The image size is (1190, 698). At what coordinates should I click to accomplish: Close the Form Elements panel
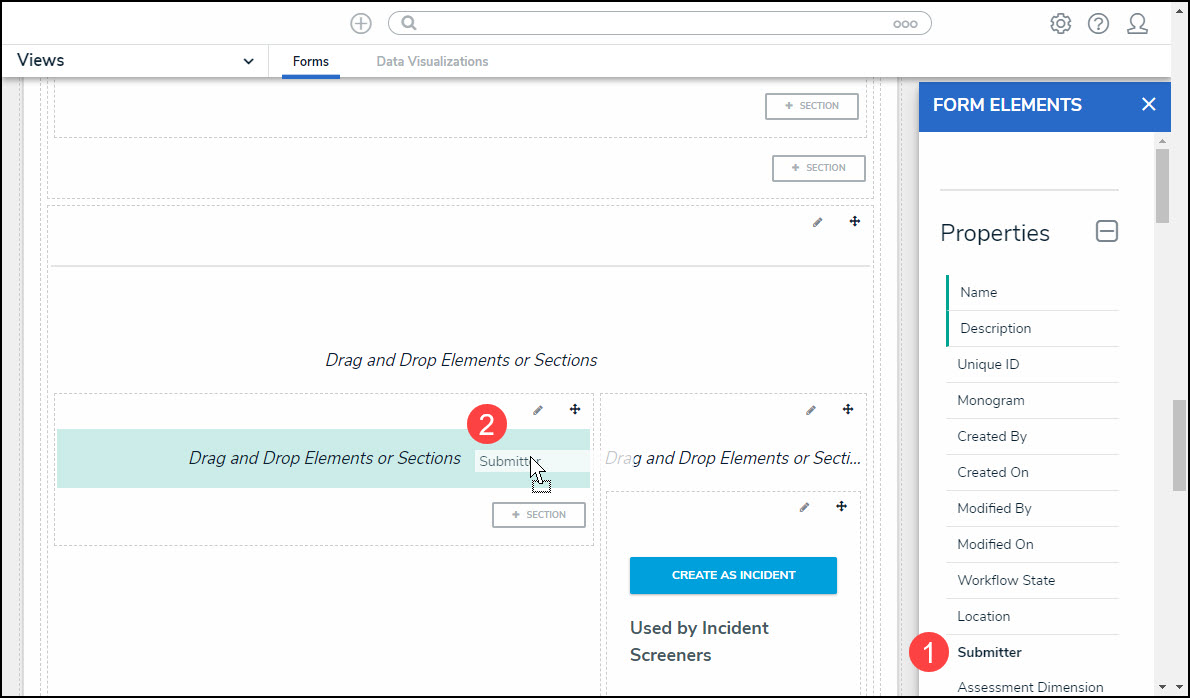(x=1148, y=105)
